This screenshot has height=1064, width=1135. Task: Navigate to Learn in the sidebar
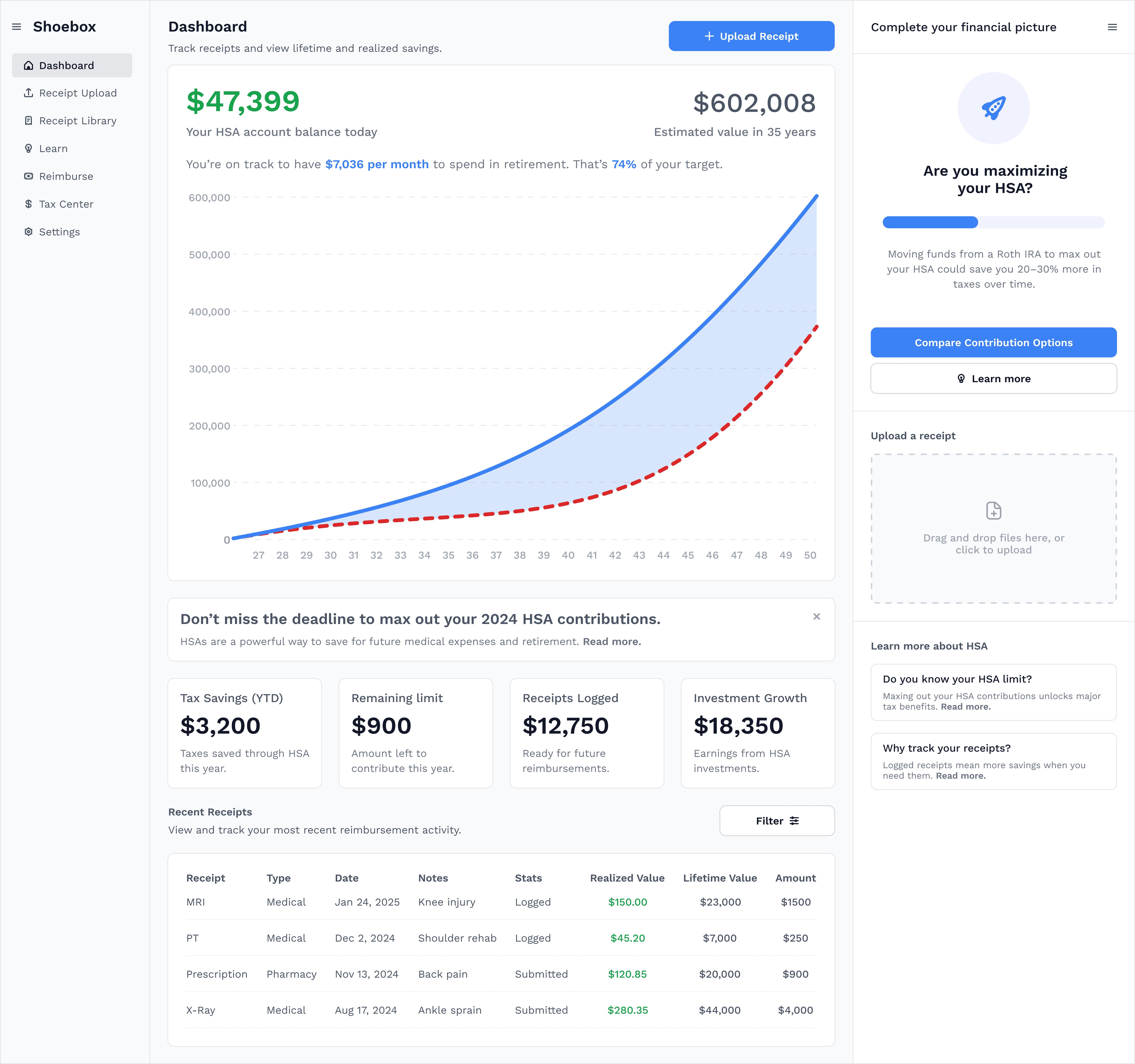(72, 148)
